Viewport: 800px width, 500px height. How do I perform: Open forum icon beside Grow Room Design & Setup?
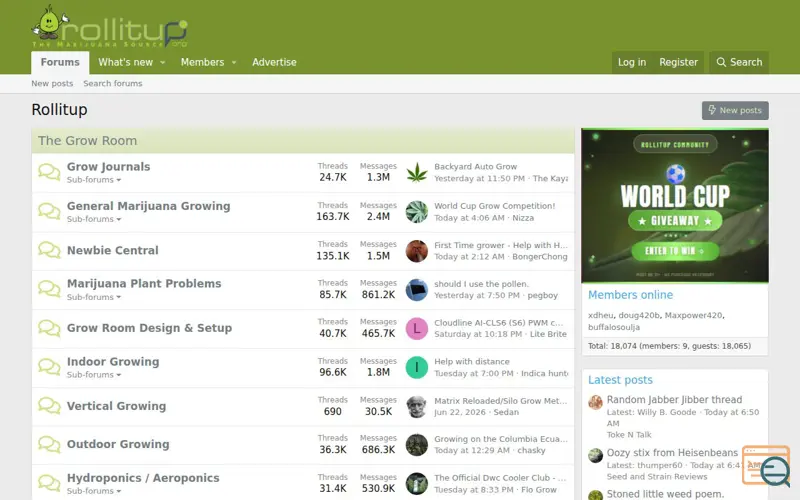point(49,328)
